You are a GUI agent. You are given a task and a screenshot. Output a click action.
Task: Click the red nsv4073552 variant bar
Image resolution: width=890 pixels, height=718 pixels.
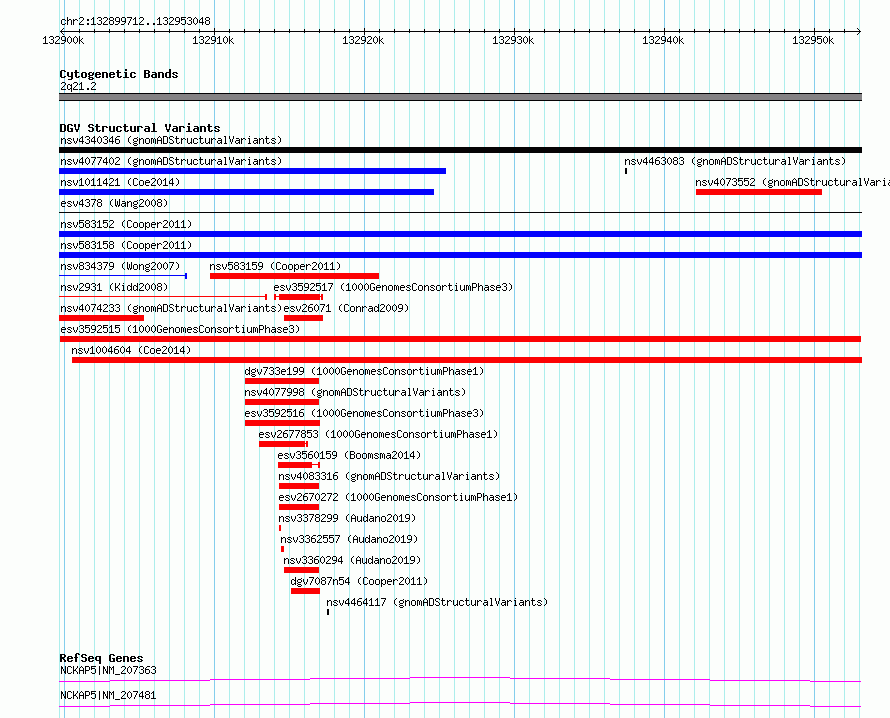pos(759,192)
